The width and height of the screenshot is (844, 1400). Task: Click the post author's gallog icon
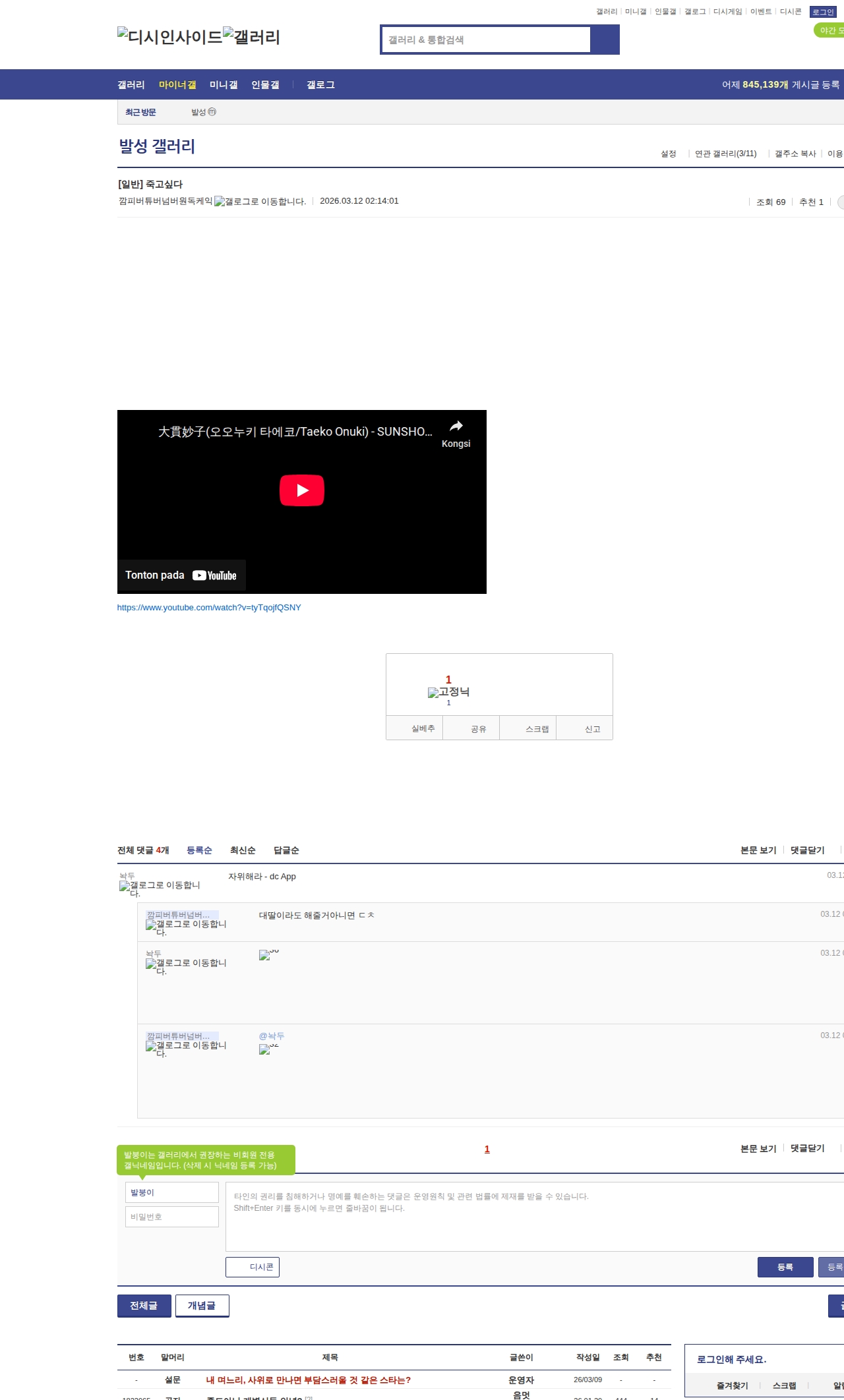pos(220,202)
